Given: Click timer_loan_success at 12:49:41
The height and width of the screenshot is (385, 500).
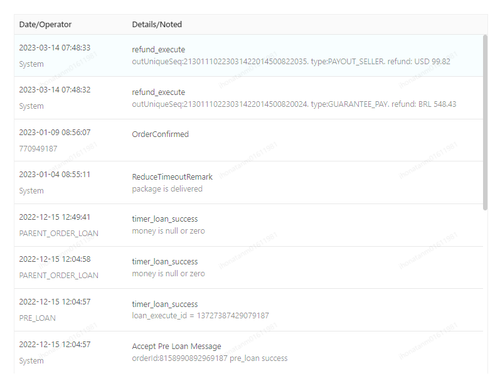Looking at the screenshot, I should 165,219.
